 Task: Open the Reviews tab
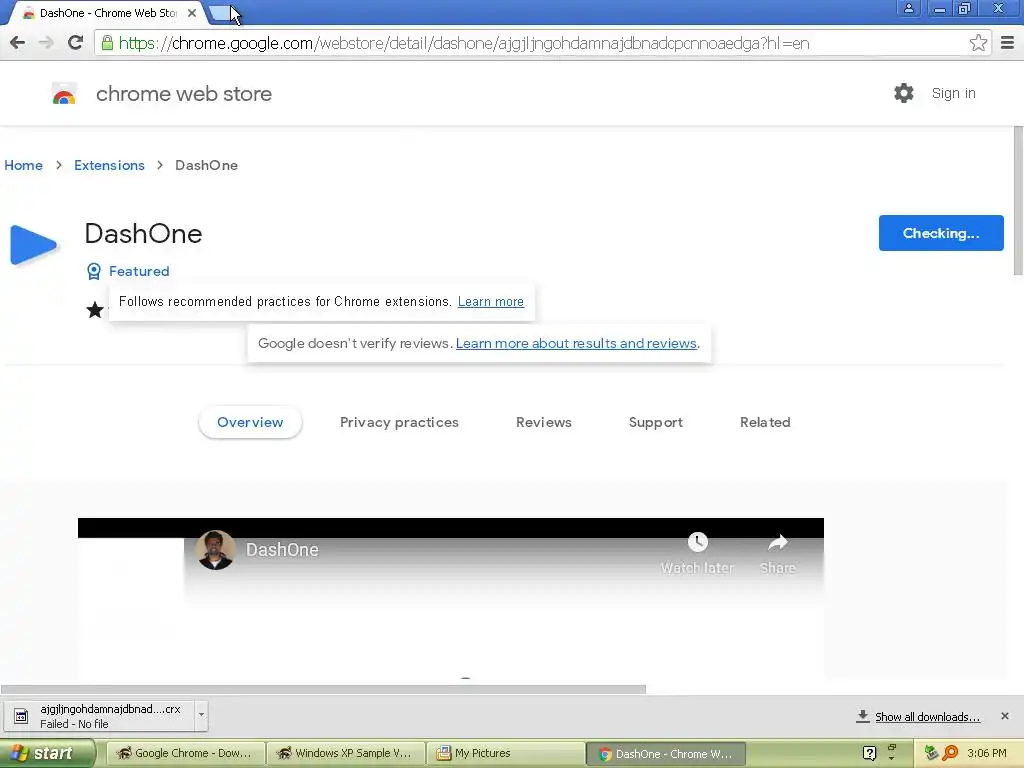543,423
